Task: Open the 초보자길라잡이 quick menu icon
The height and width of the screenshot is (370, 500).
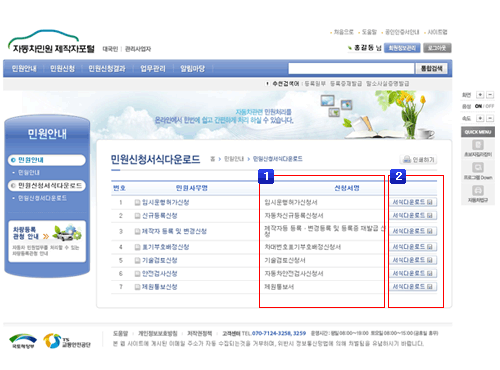Action: [x=478, y=145]
